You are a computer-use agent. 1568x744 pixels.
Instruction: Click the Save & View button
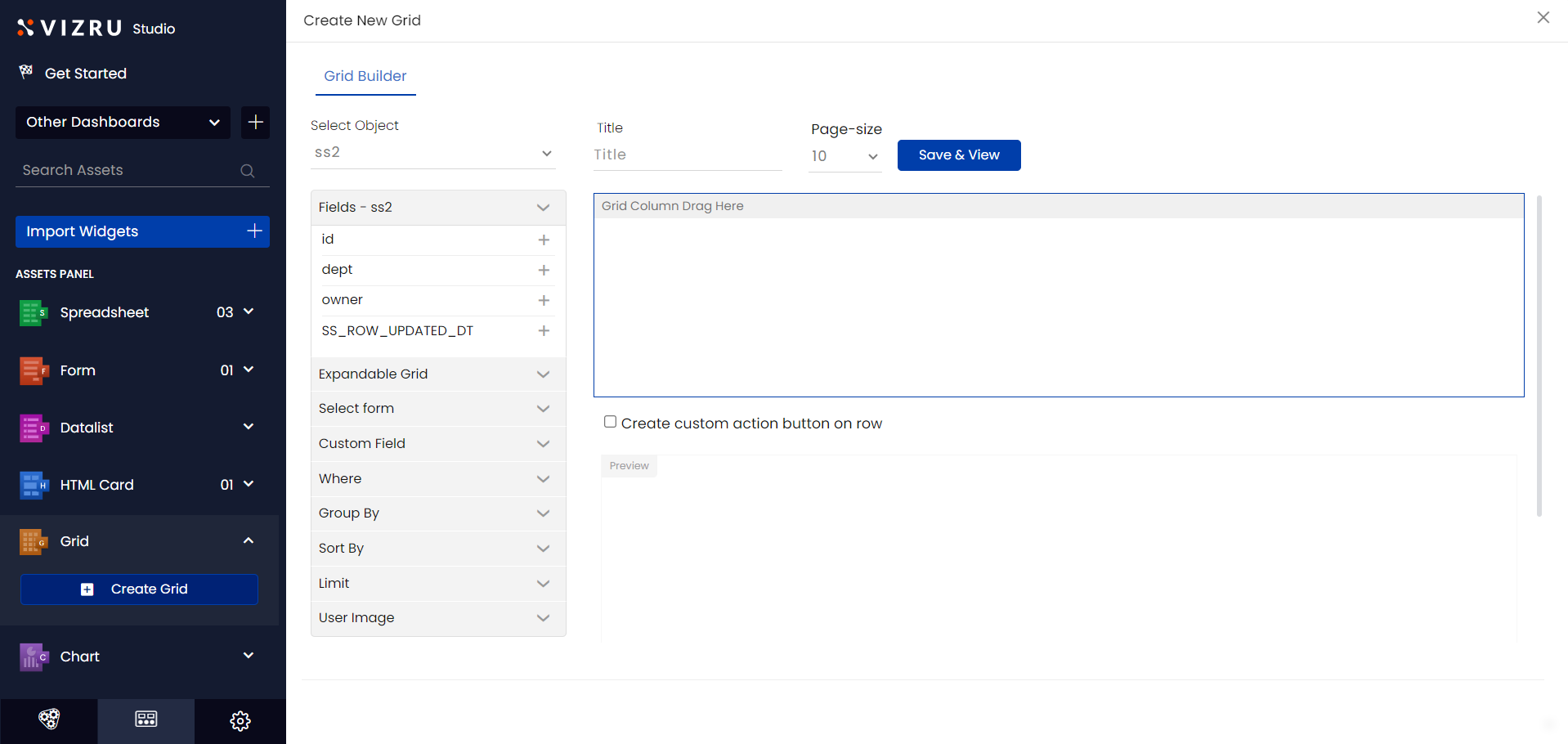click(x=958, y=155)
